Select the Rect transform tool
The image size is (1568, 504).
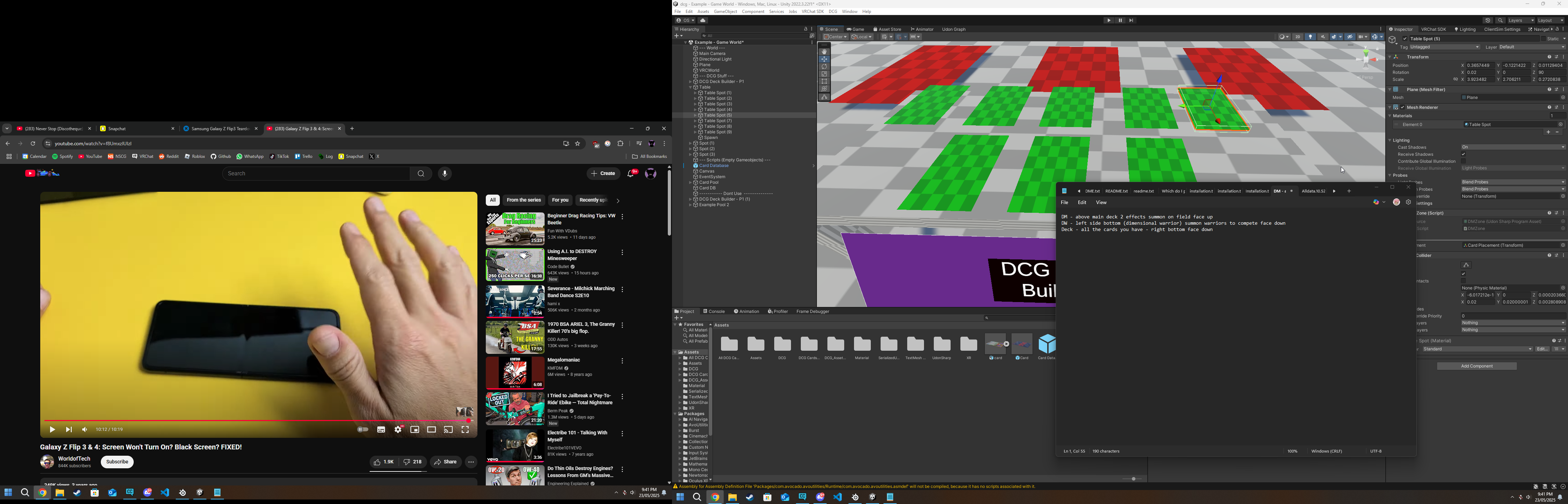(x=824, y=81)
